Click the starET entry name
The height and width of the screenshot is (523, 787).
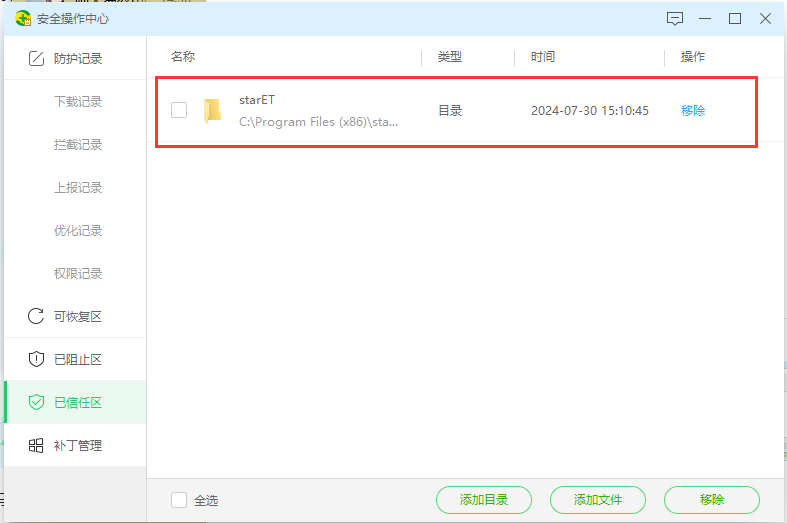pos(257,100)
